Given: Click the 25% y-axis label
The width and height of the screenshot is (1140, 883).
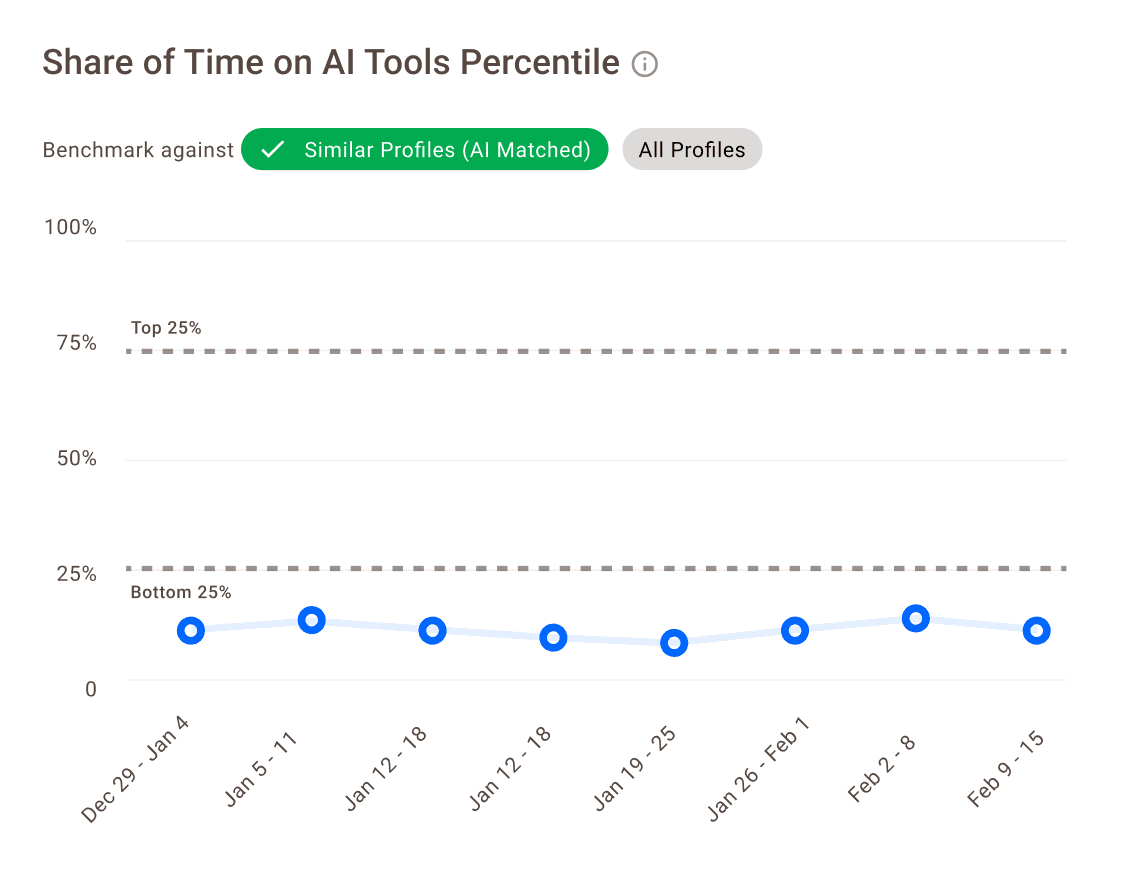Looking at the screenshot, I should click(x=76, y=574).
